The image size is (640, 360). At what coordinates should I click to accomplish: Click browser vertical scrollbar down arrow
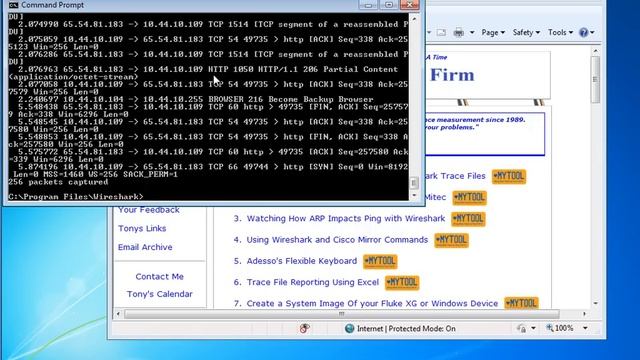pos(596,303)
